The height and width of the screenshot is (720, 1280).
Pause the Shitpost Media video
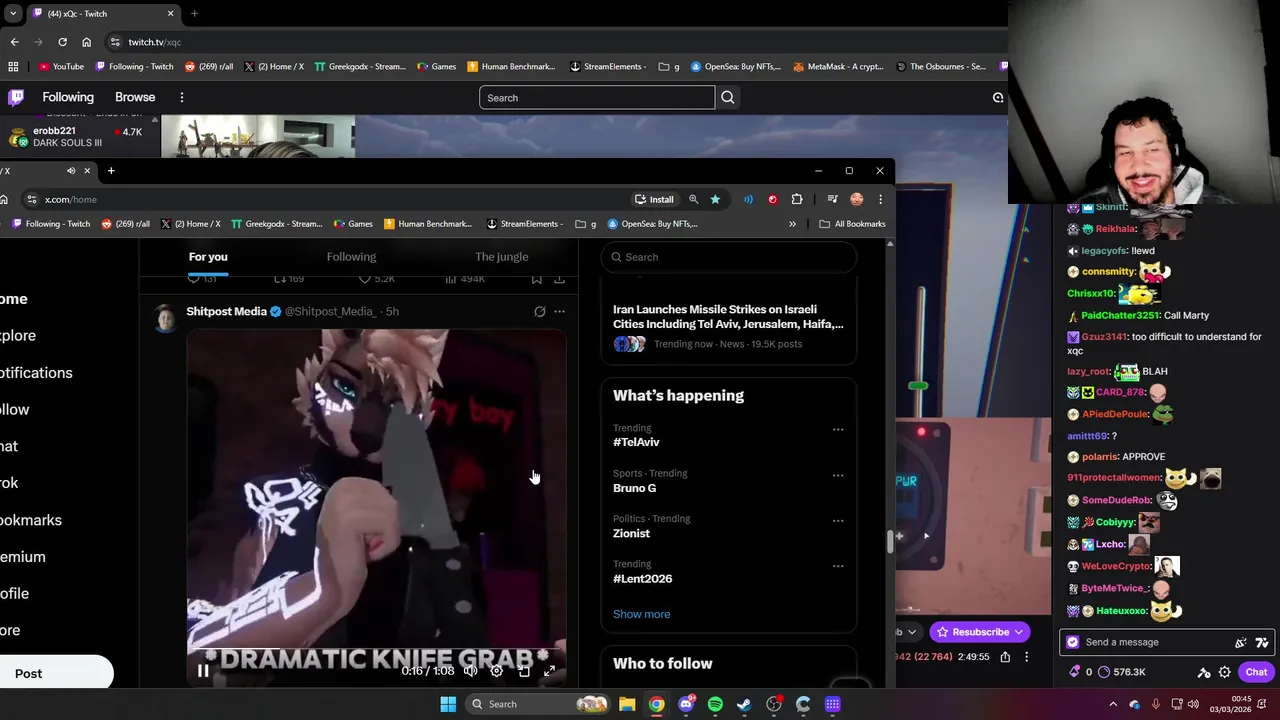point(203,671)
